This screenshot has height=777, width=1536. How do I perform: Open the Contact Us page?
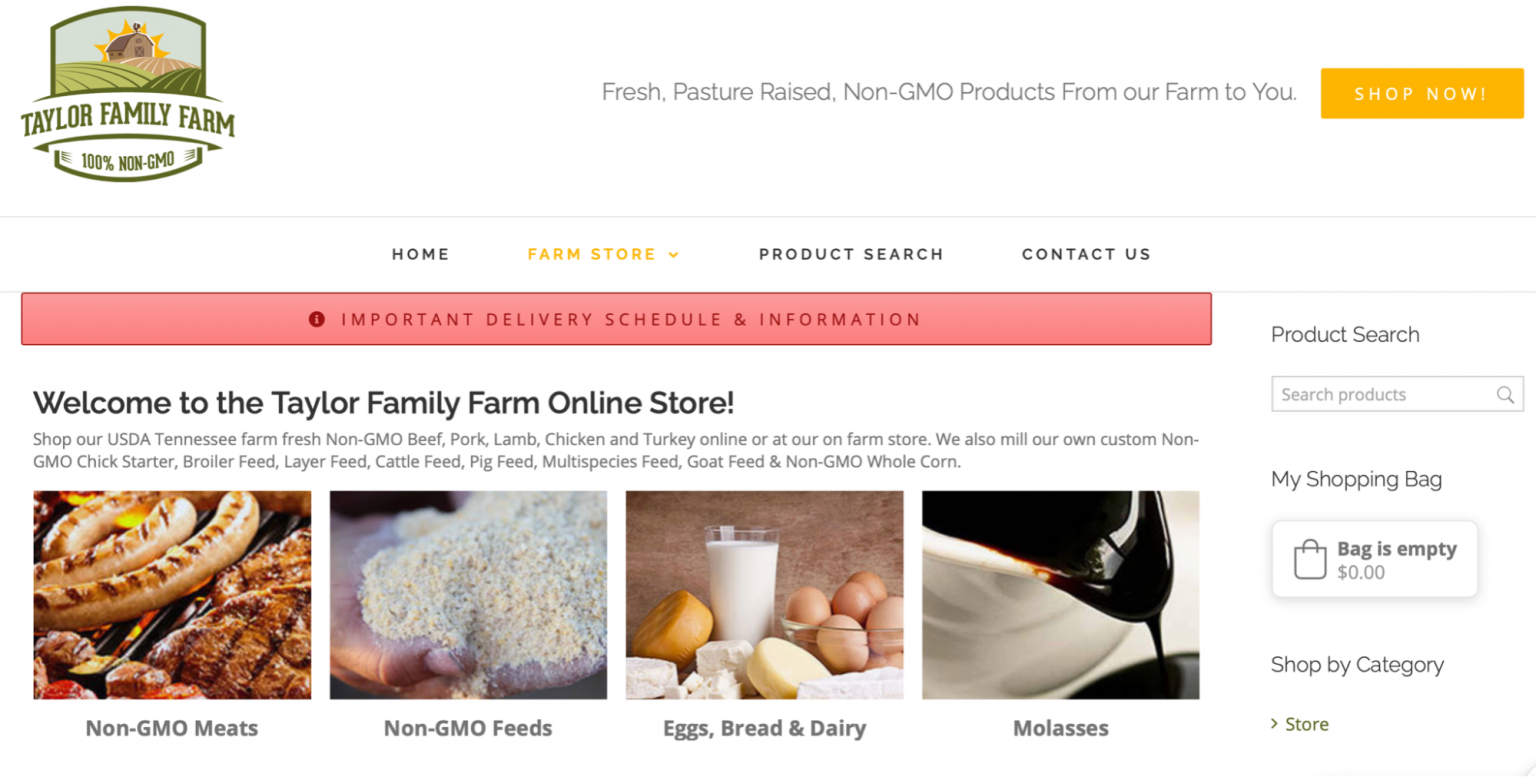1086,254
